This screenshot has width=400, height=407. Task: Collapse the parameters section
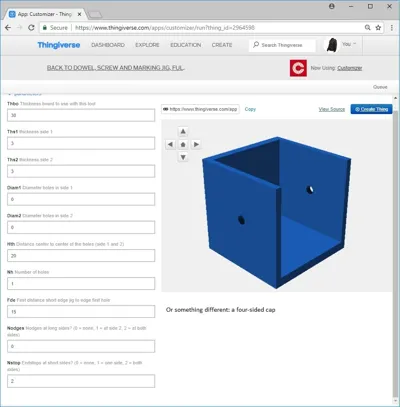[25, 94]
